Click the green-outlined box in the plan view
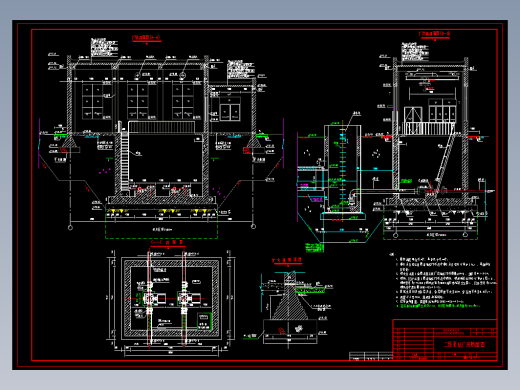 pos(204,321)
